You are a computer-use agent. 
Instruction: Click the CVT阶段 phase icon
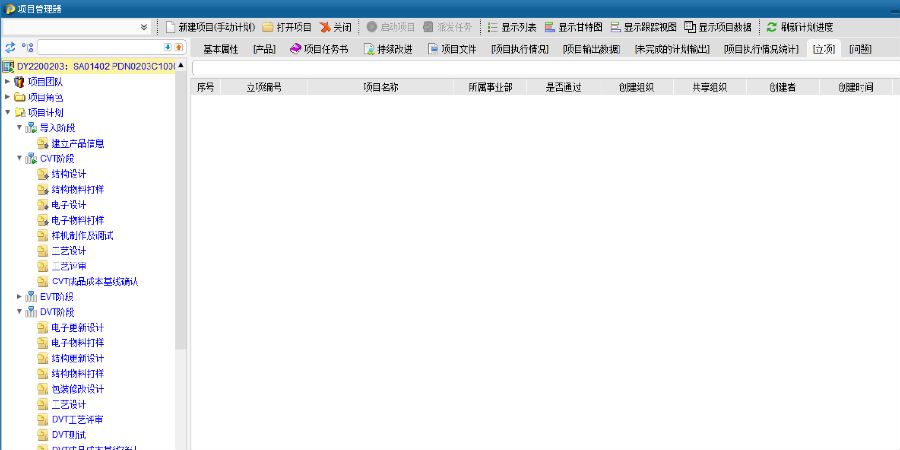pyautogui.click(x=31, y=158)
